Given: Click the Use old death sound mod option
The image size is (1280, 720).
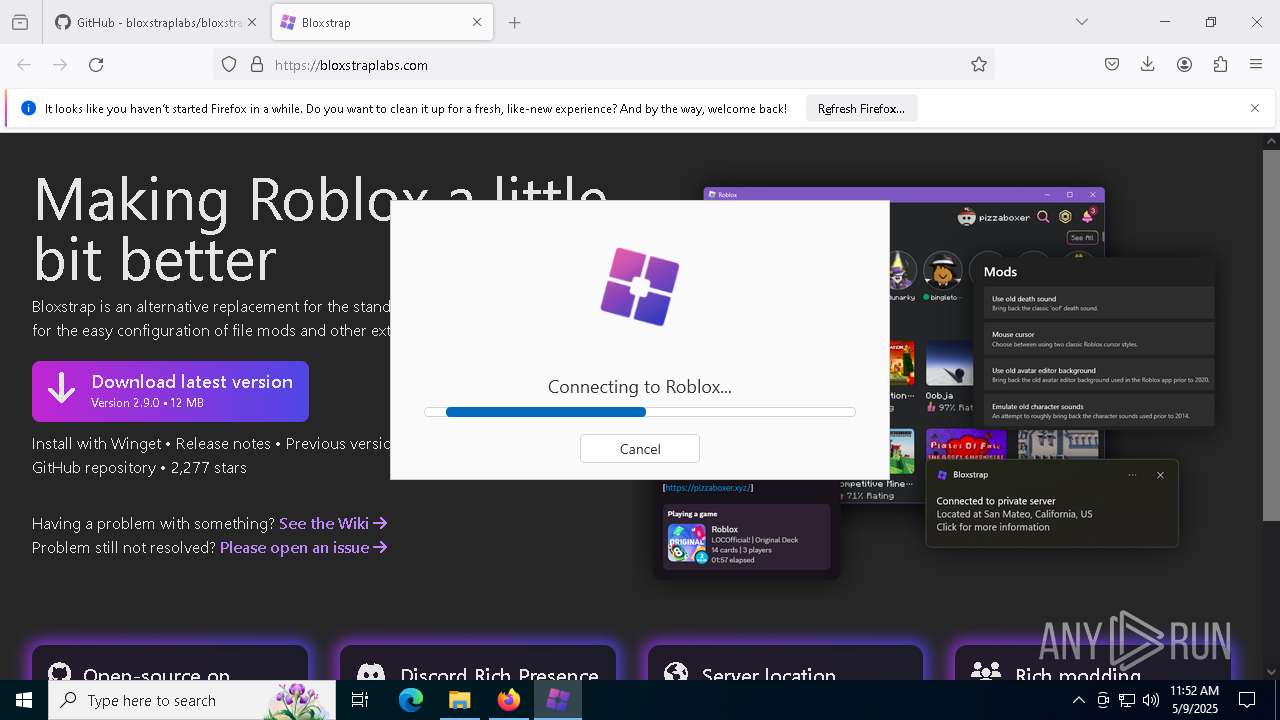Looking at the screenshot, I should click(1099, 303).
